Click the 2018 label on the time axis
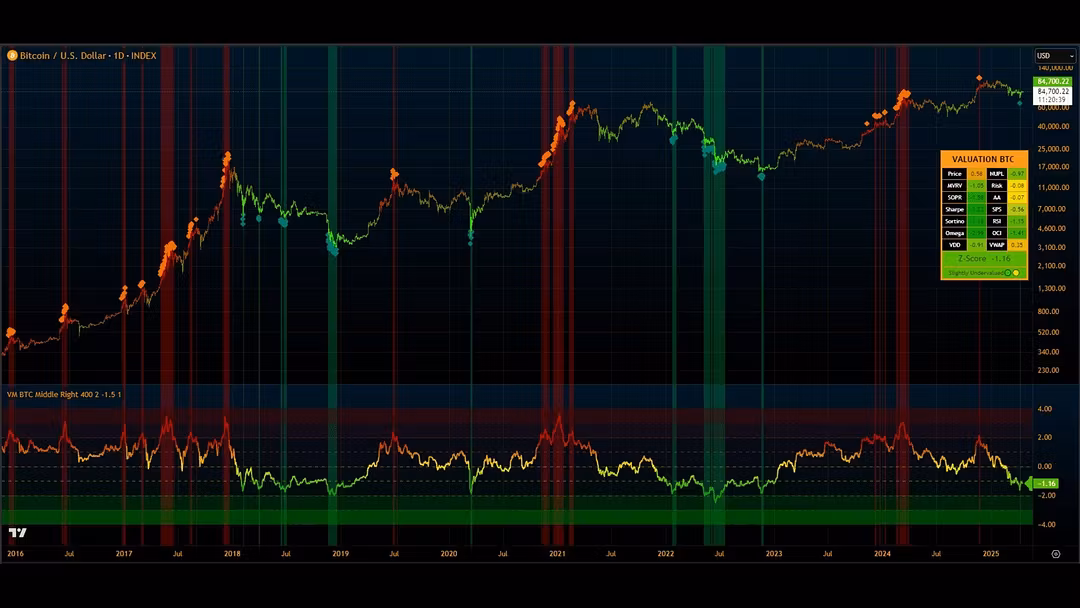The width and height of the screenshot is (1080, 608). pyautogui.click(x=231, y=553)
